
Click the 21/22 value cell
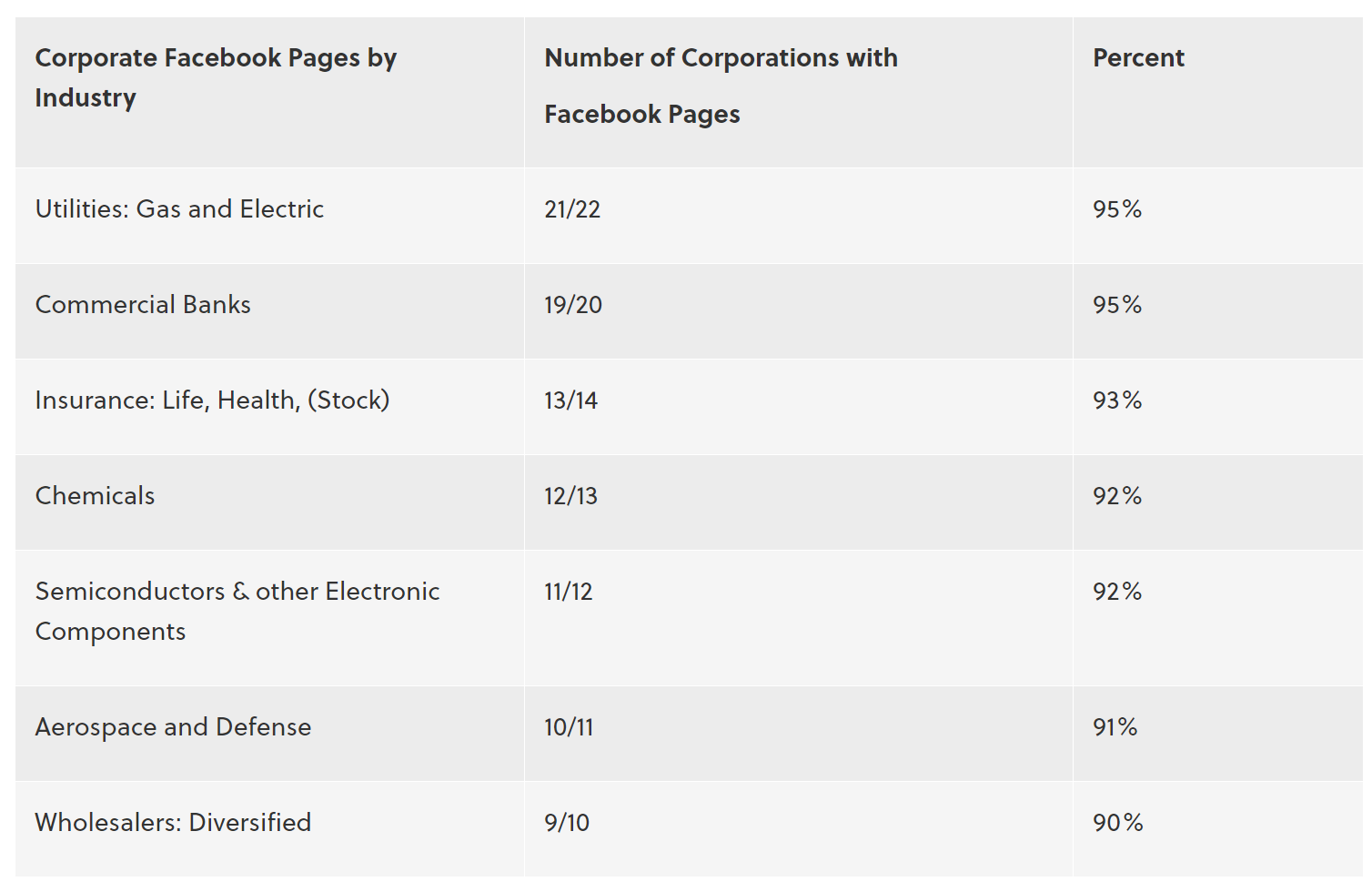coord(572,209)
